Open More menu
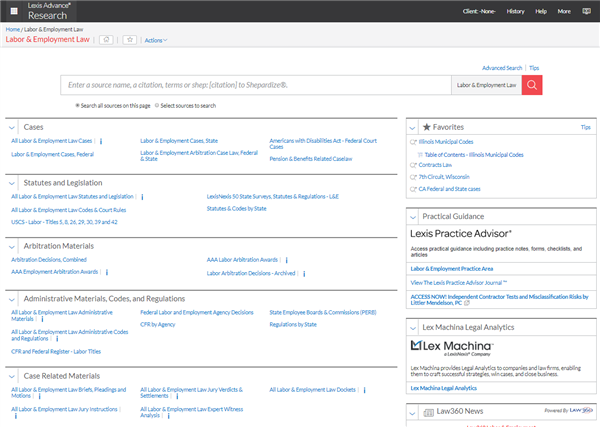 (564, 11)
